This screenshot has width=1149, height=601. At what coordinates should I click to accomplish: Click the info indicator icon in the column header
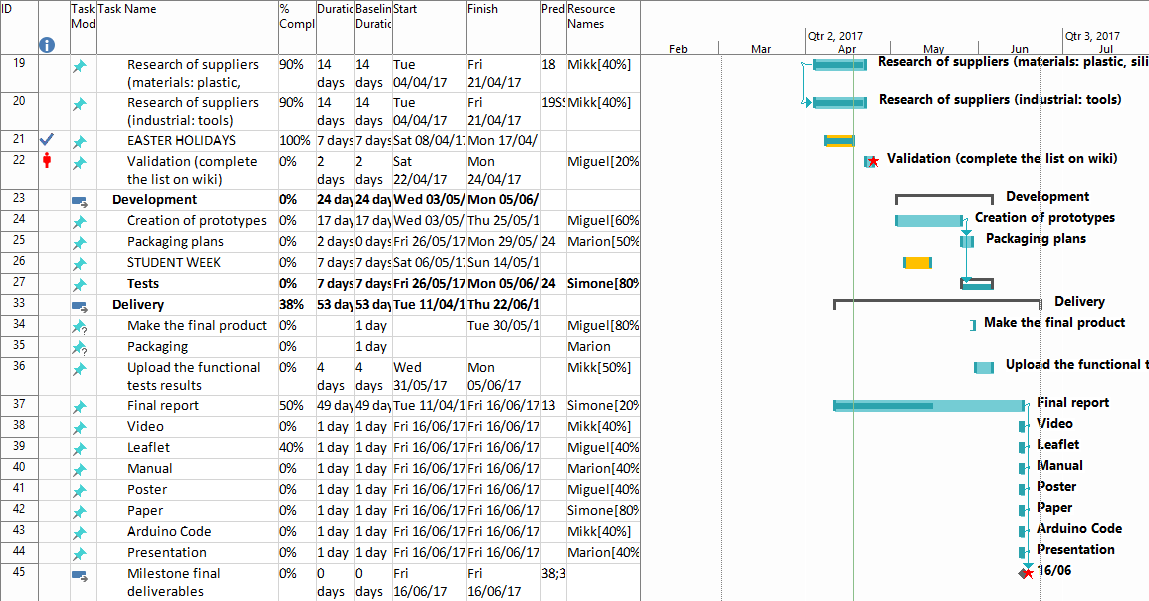[x=46, y=45]
